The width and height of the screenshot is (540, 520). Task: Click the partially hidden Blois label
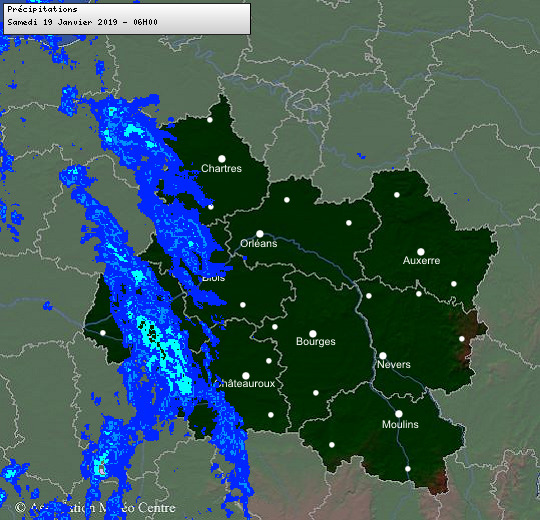214,278
